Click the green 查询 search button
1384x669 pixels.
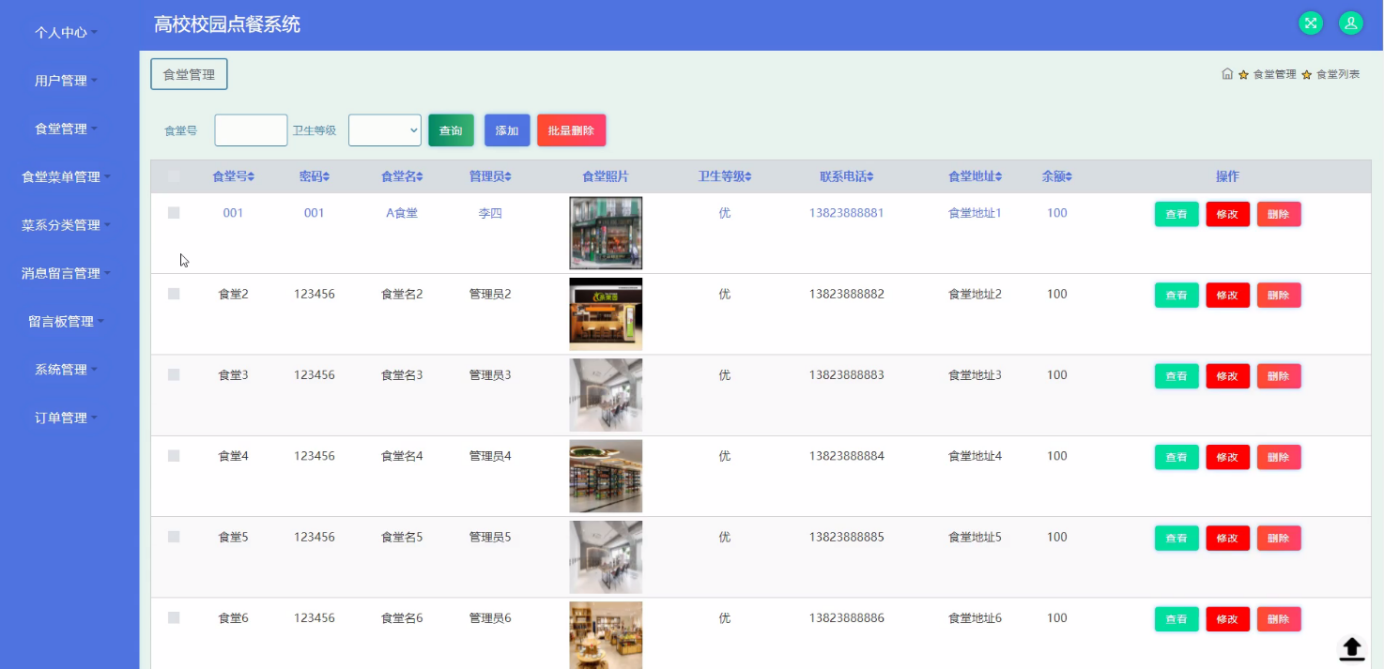pyautogui.click(x=451, y=130)
